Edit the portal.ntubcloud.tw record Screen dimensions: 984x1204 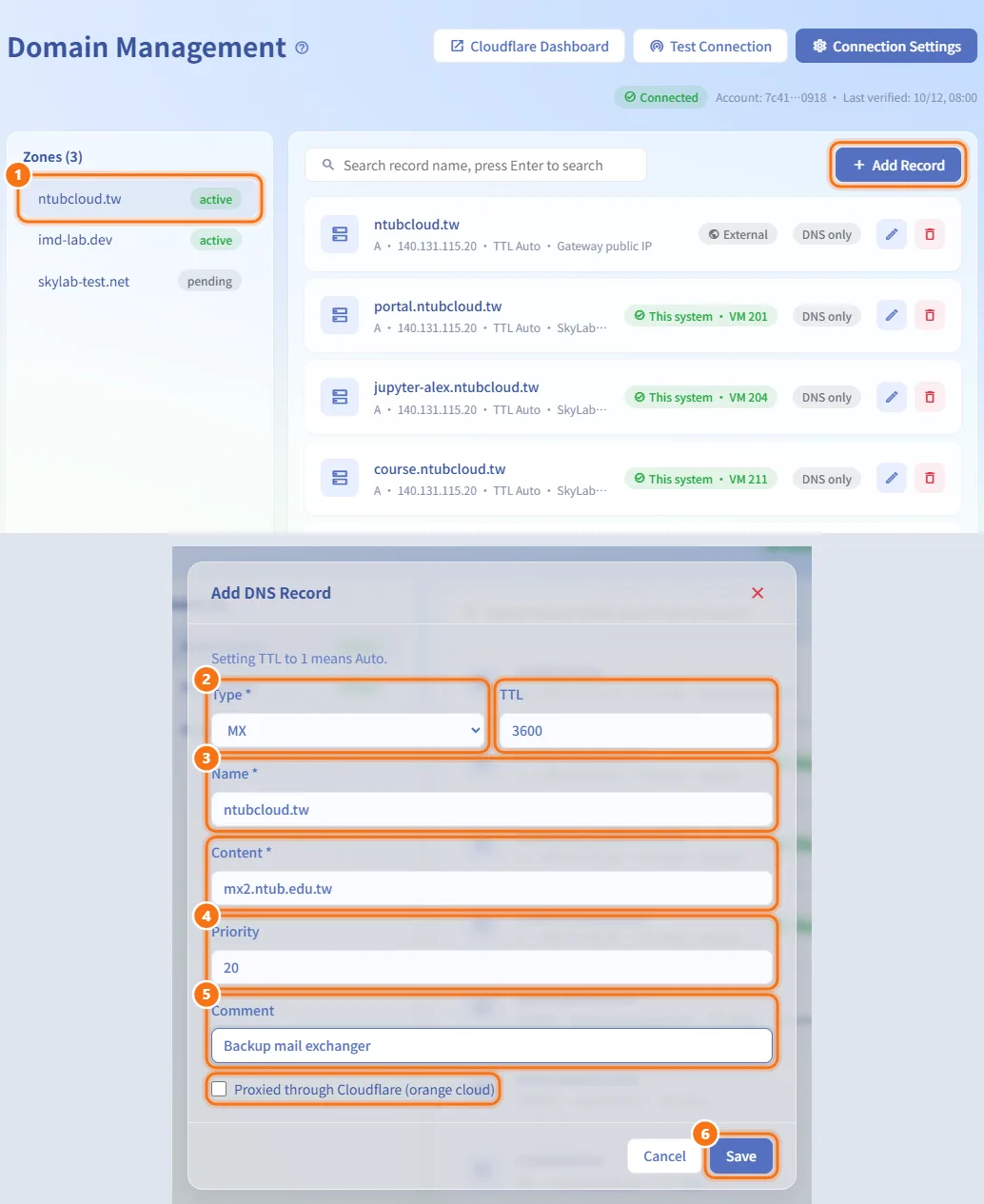point(892,315)
